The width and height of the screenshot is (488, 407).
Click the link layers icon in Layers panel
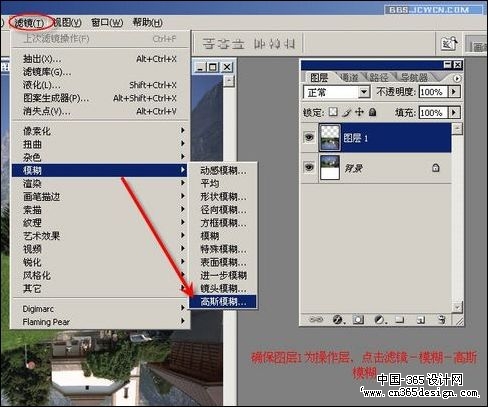pos(316,320)
